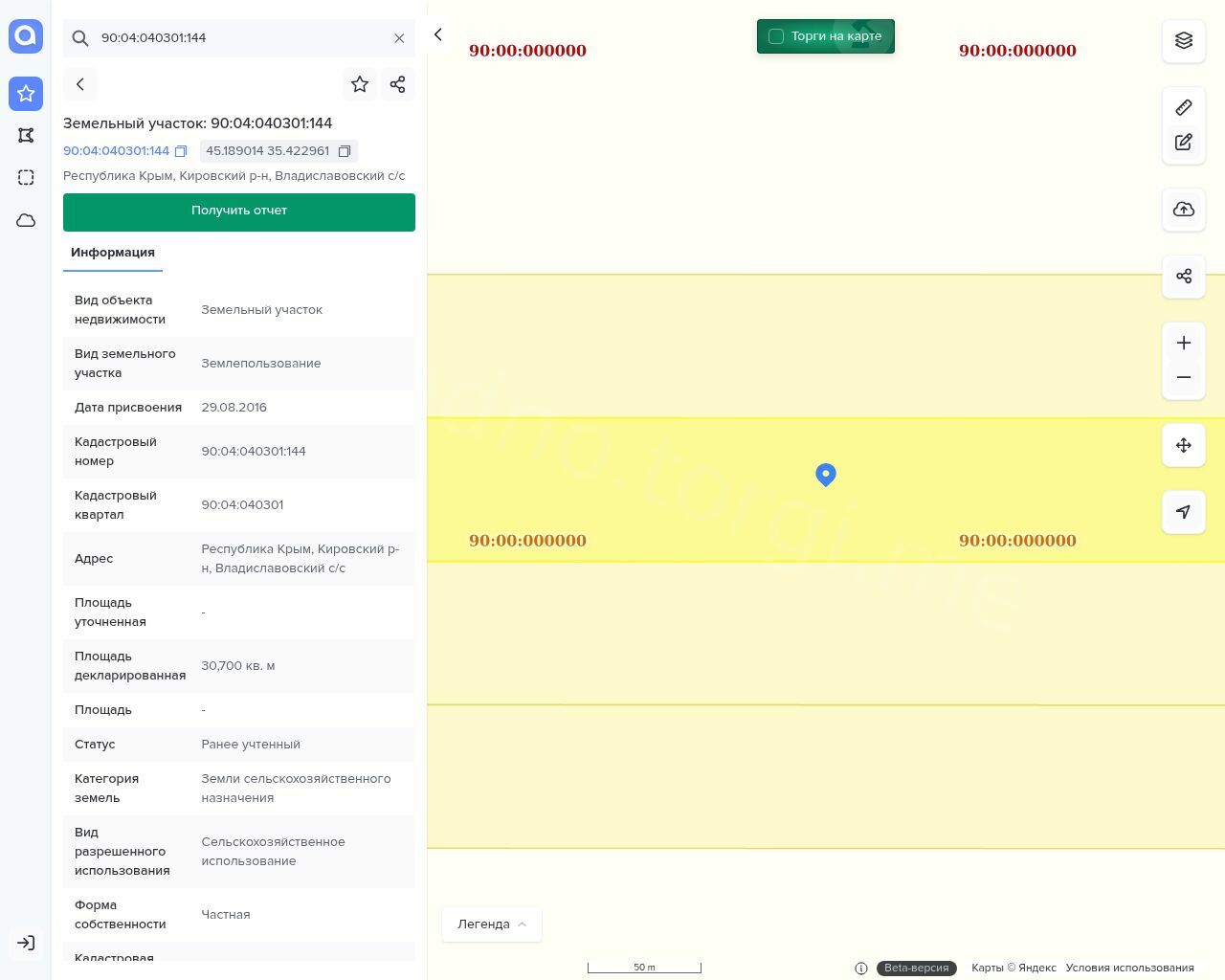Open favorites section in left sidebar
1225x980 pixels.
[26, 94]
